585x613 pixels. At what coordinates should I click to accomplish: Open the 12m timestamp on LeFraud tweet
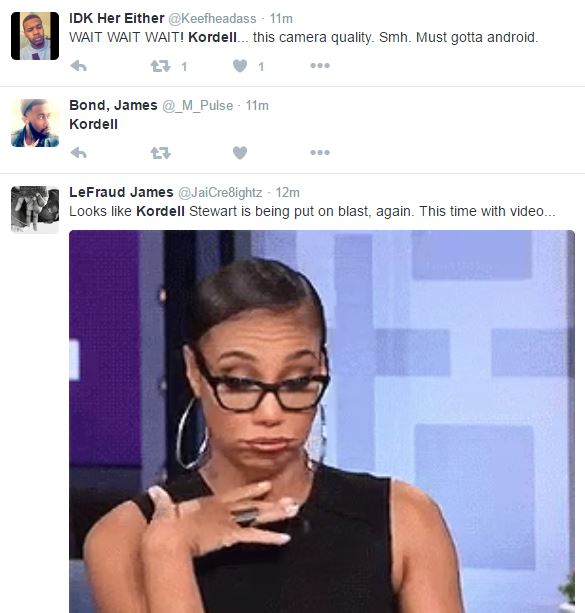(287, 193)
